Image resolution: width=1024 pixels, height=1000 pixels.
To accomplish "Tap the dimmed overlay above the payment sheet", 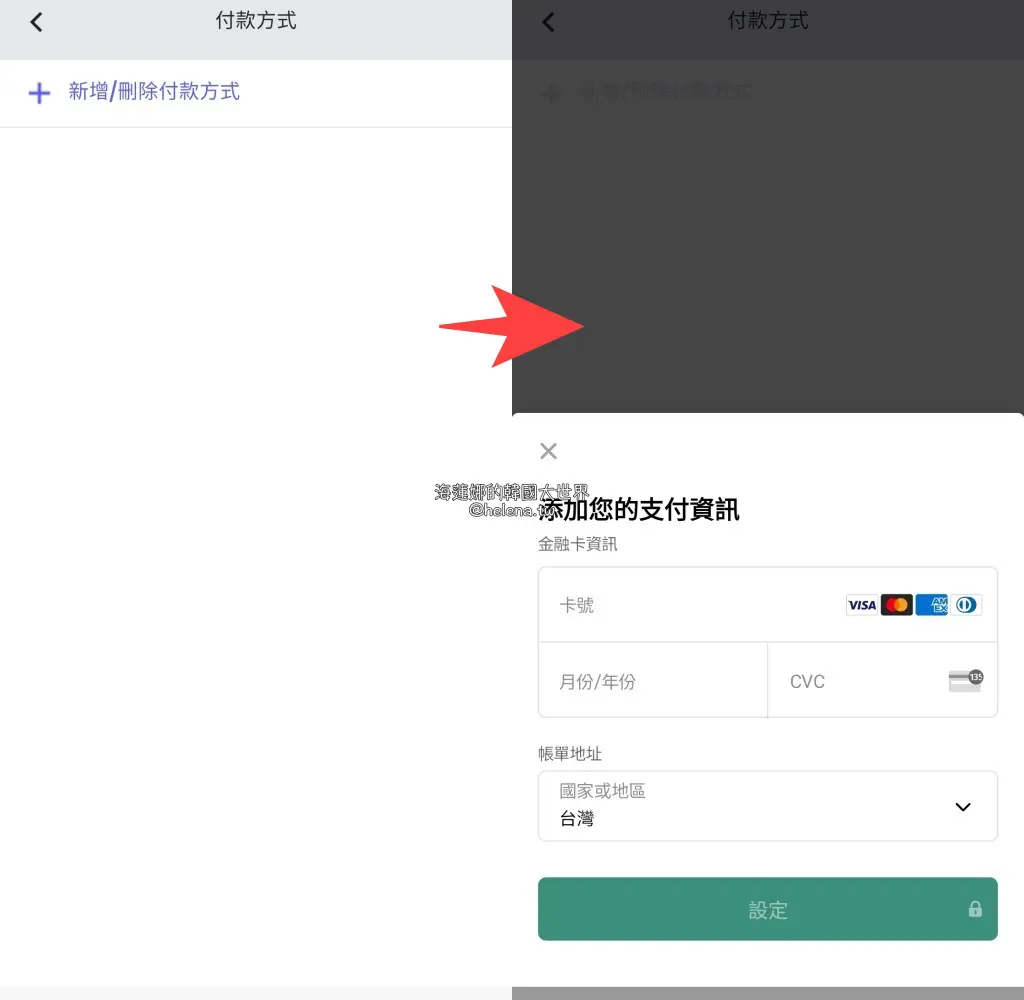I will (x=768, y=250).
